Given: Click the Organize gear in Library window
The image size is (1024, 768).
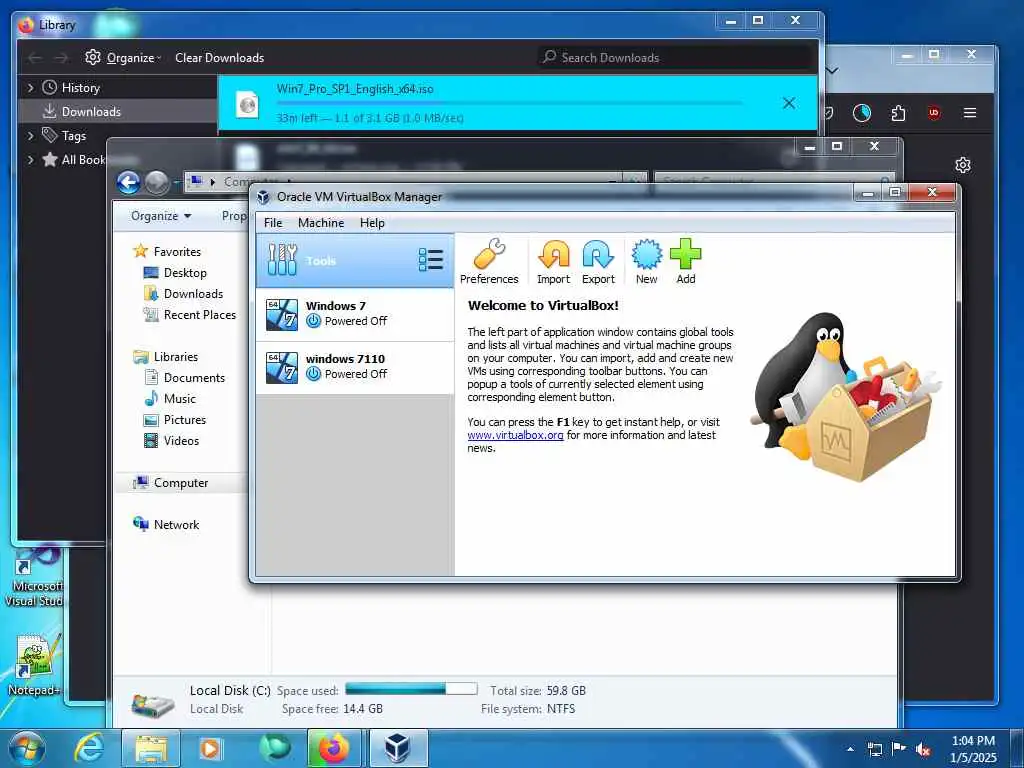Looking at the screenshot, I should [93, 57].
